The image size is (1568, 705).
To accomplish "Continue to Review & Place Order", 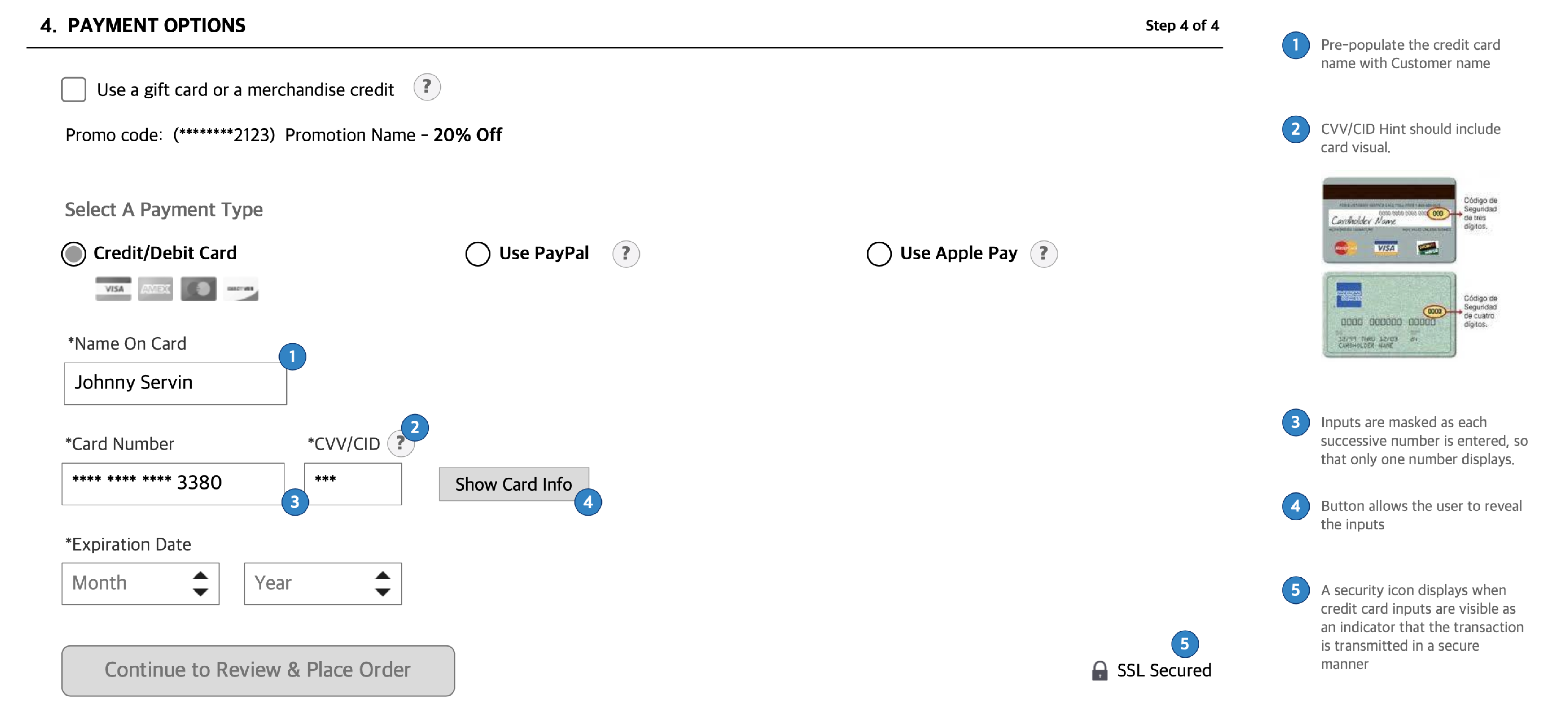I will click(x=258, y=670).
